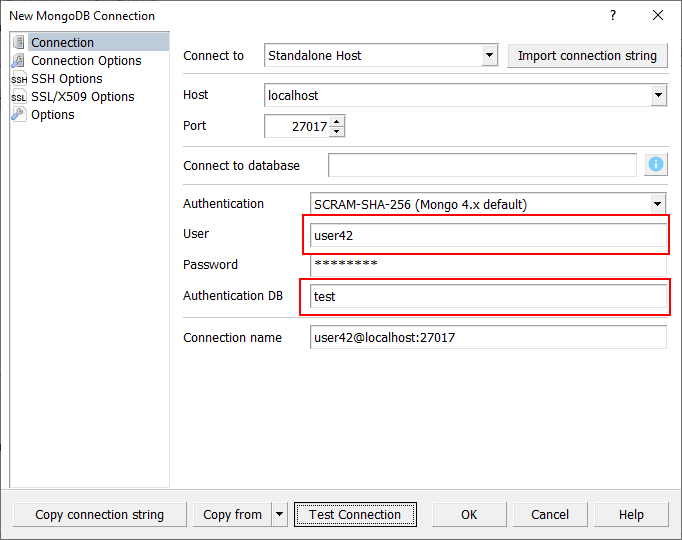Image resolution: width=682 pixels, height=540 pixels.
Task: Click the question mark help icon in title bar
Action: 612,15
